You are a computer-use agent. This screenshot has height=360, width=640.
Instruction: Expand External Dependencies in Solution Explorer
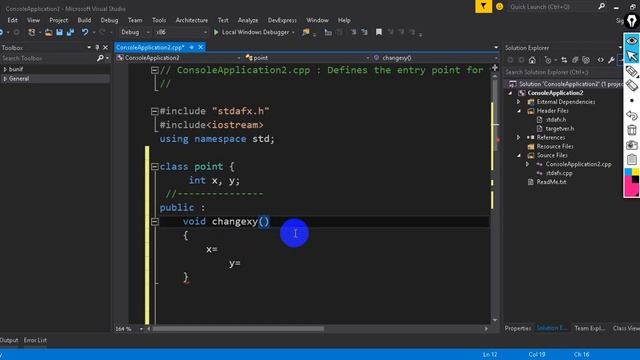519,102
